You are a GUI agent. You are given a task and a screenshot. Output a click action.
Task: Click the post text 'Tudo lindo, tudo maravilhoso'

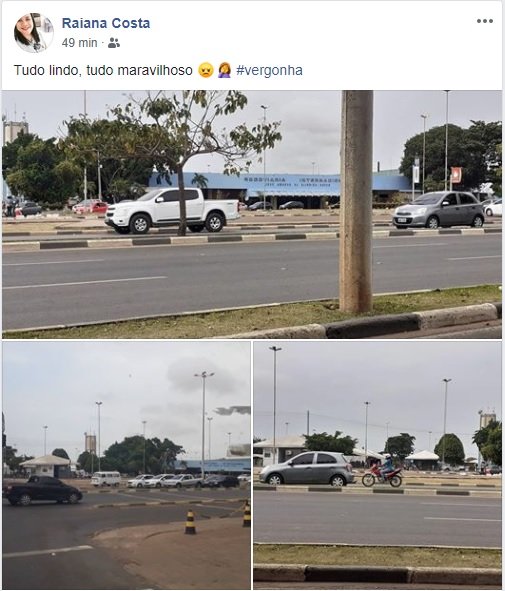coord(103,70)
